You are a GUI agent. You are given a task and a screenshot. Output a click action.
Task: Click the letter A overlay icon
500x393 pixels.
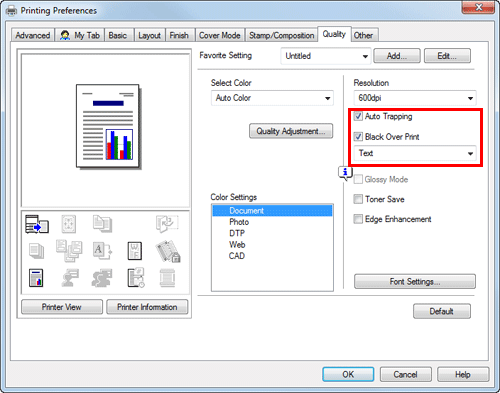(x=102, y=251)
